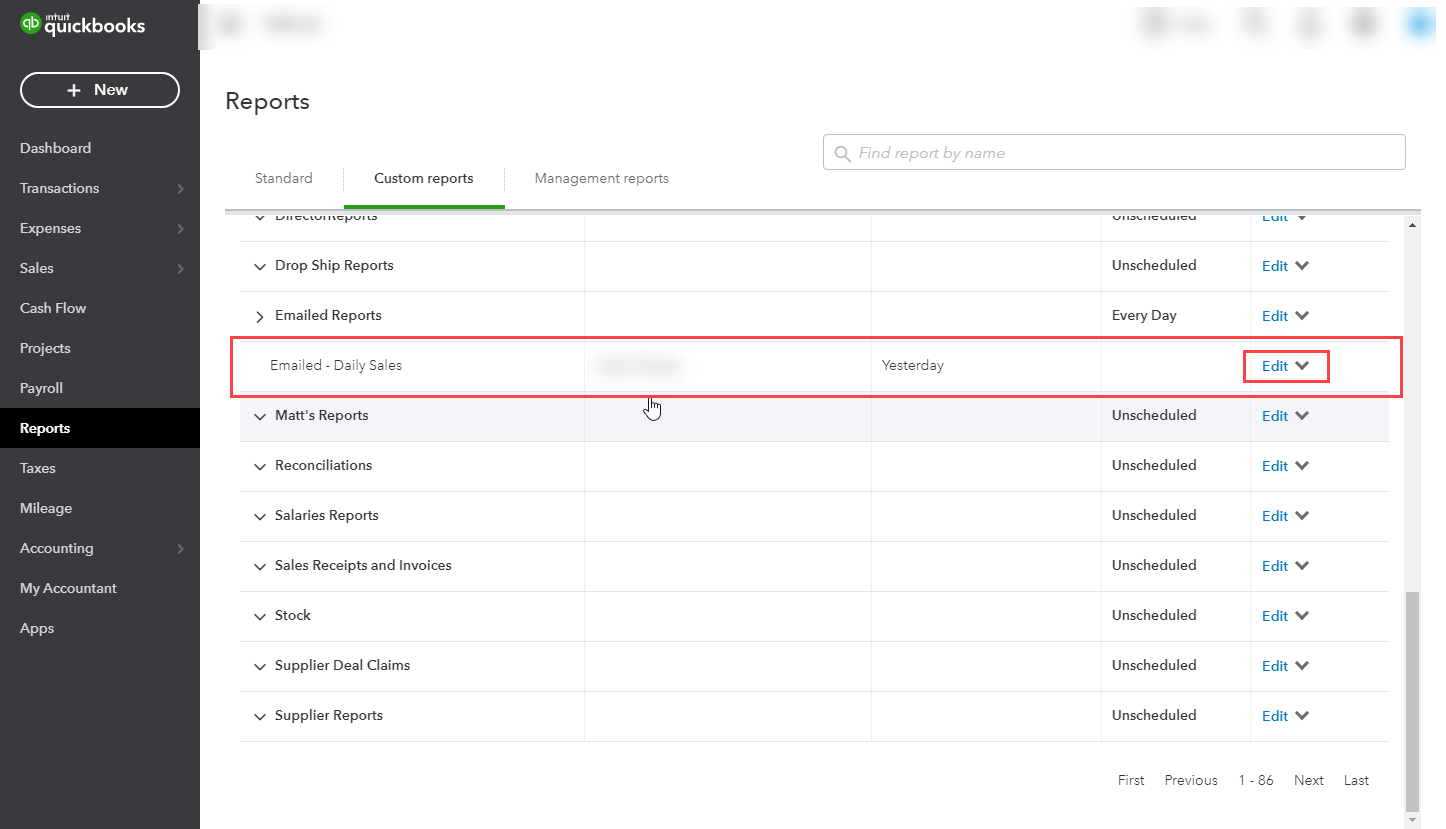This screenshot has height=829, width=1446.
Task: Click the magnifying glass inside the report search box
Action: [841, 152]
